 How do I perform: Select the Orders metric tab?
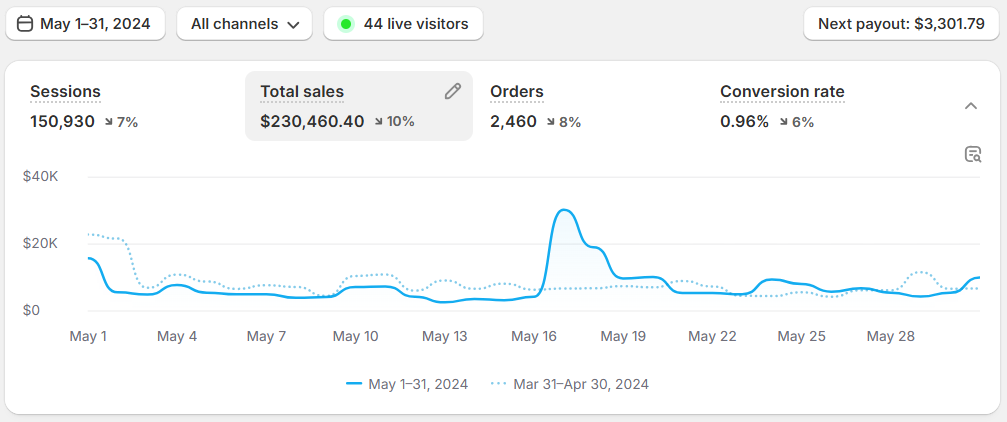tap(589, 105)
